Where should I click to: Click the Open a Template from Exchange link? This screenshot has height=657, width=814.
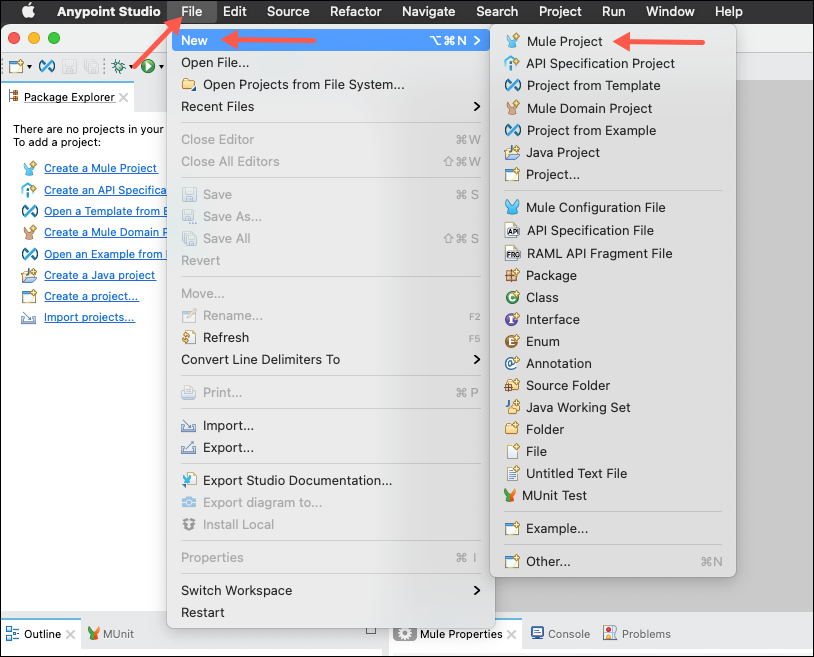pos(105,211)
